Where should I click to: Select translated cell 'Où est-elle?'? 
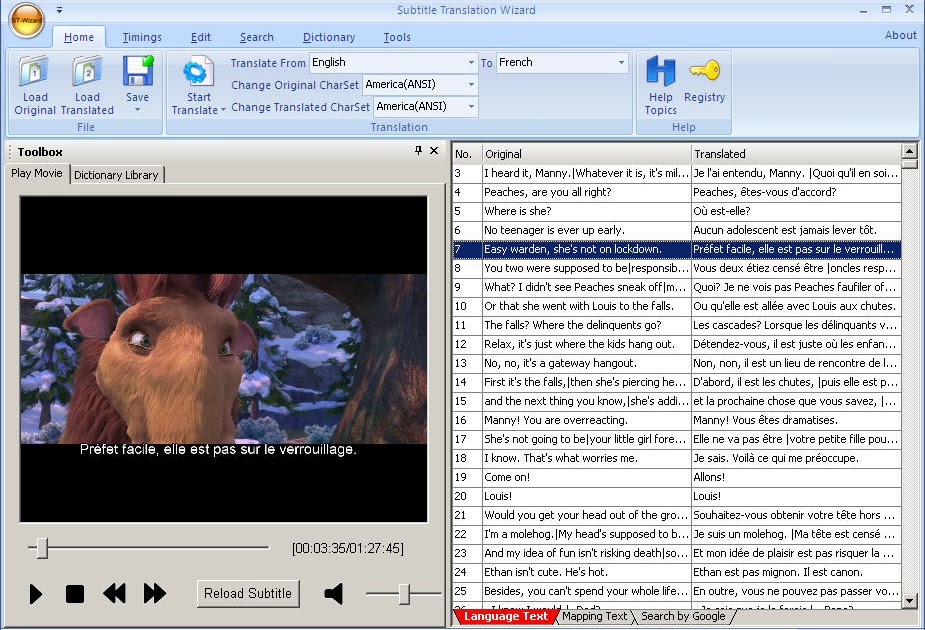pos(796,211)
